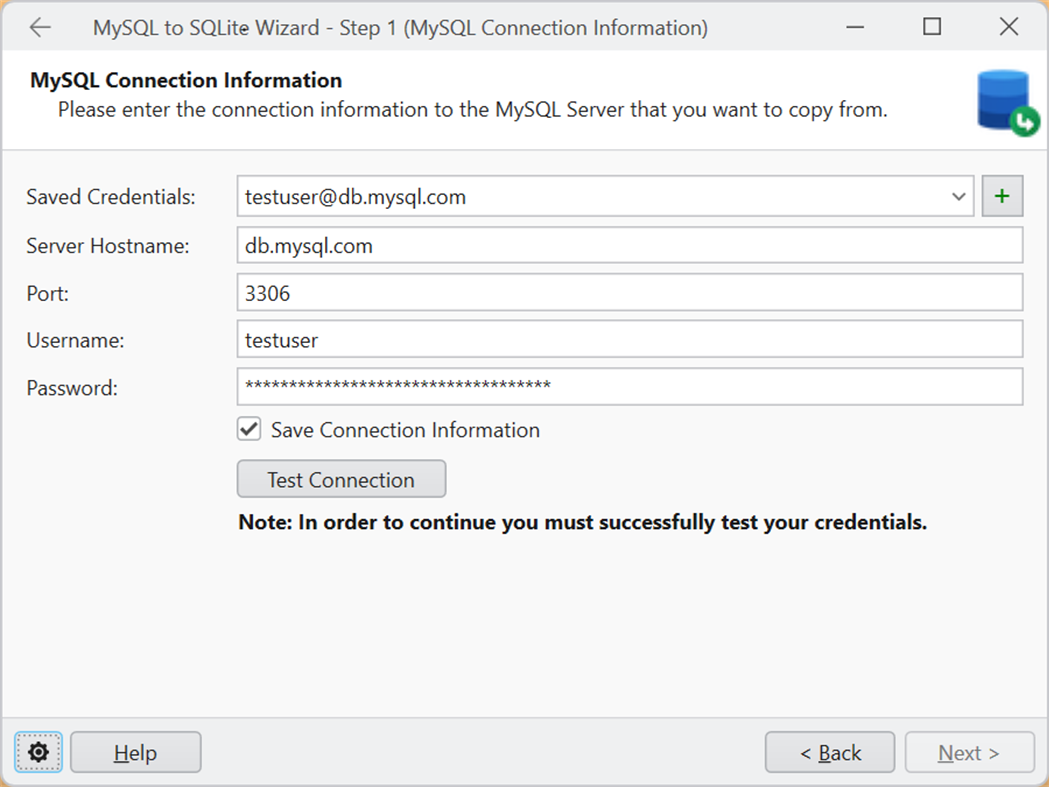Click into the Server Hostname field

(x=629, y=245)
